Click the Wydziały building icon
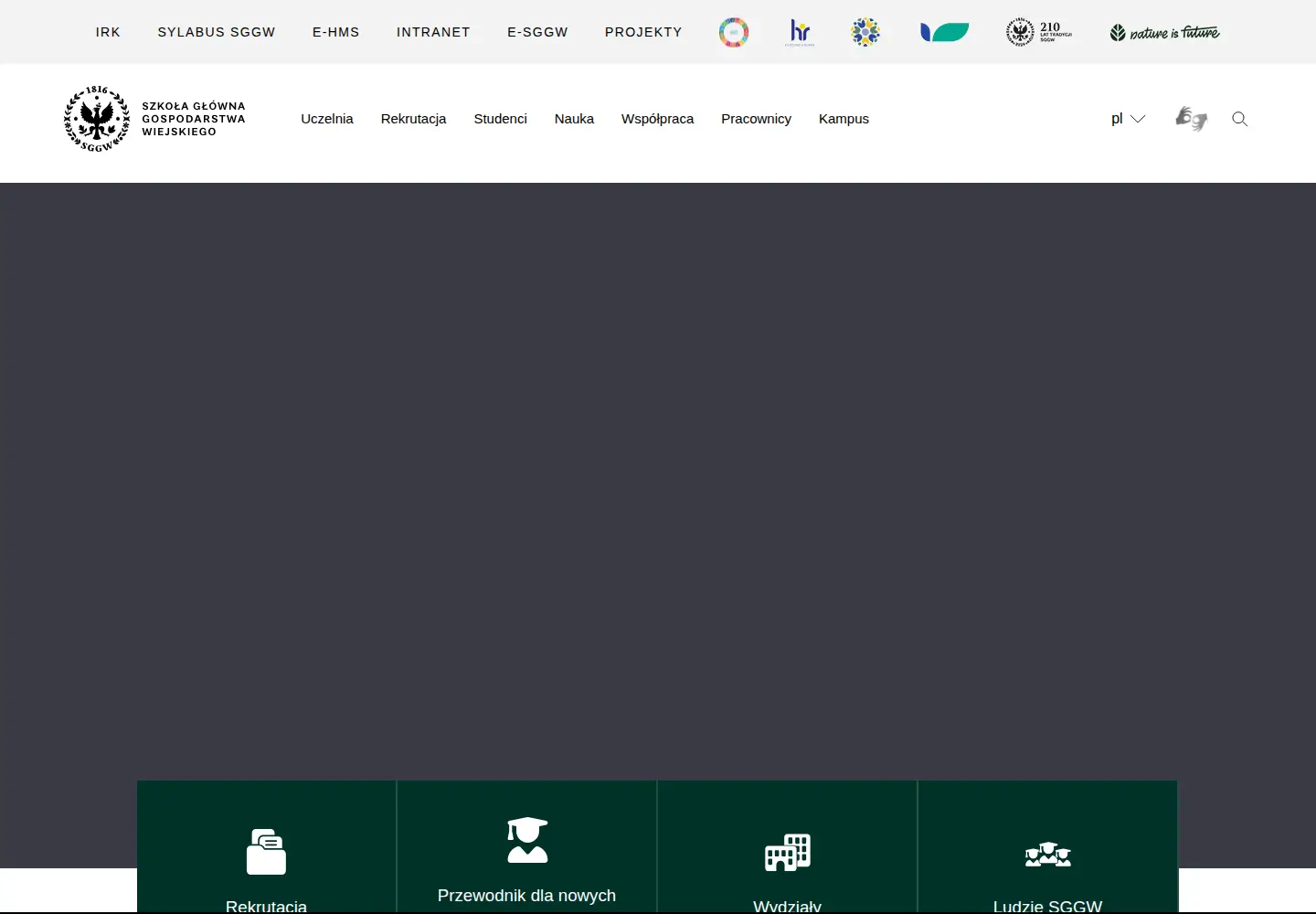The width and height of the screenshot is (1316, 914). (x=788, y=852)
